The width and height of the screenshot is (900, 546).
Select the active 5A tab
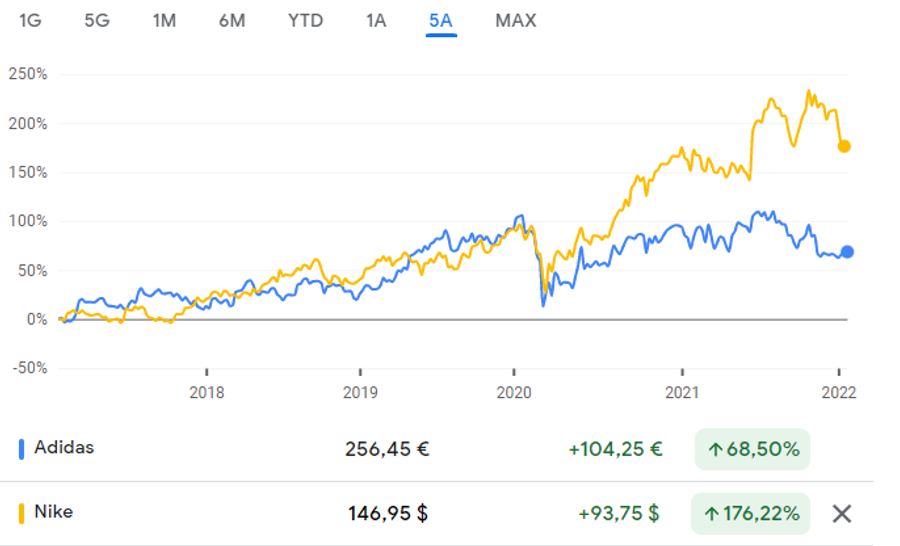point(441,21)
